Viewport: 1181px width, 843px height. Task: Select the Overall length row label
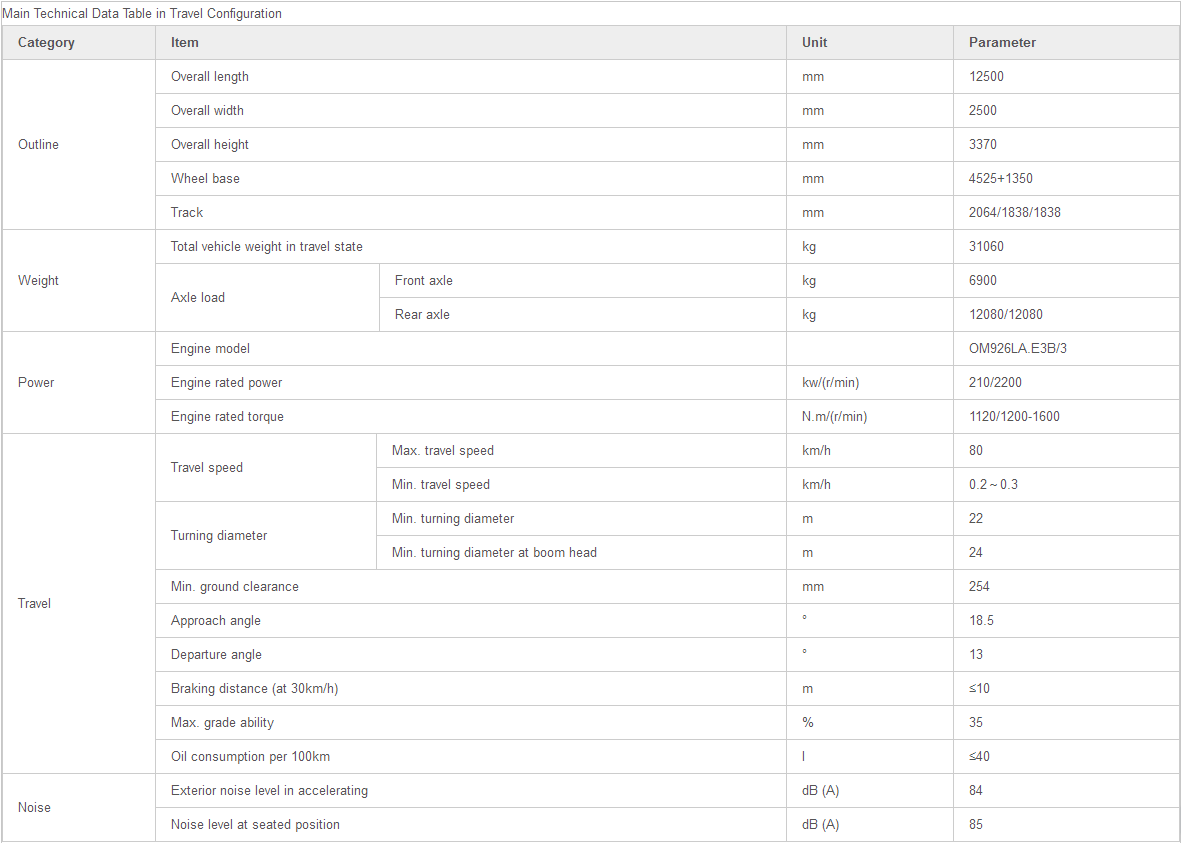[209, 77]
